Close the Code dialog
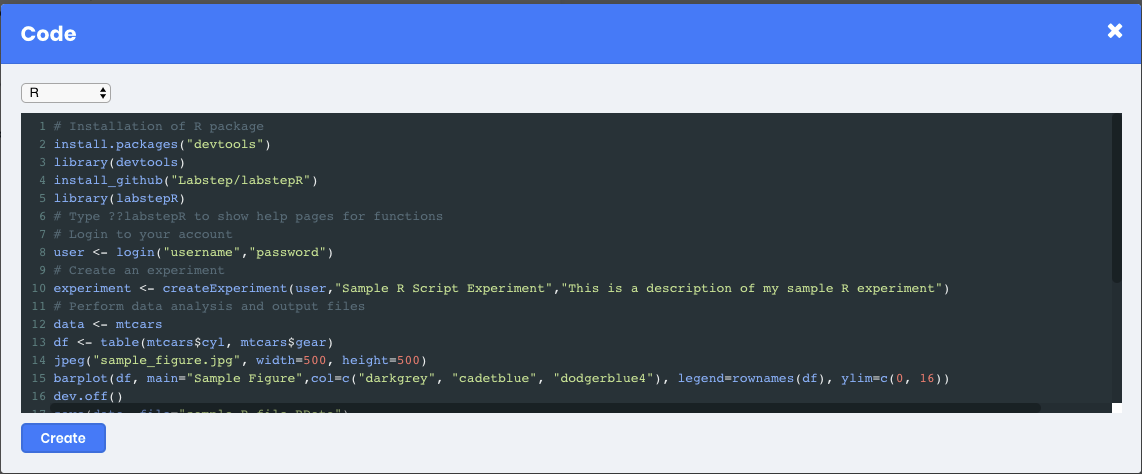This screenshot has width=1142, height=474. click(1115, 31)
